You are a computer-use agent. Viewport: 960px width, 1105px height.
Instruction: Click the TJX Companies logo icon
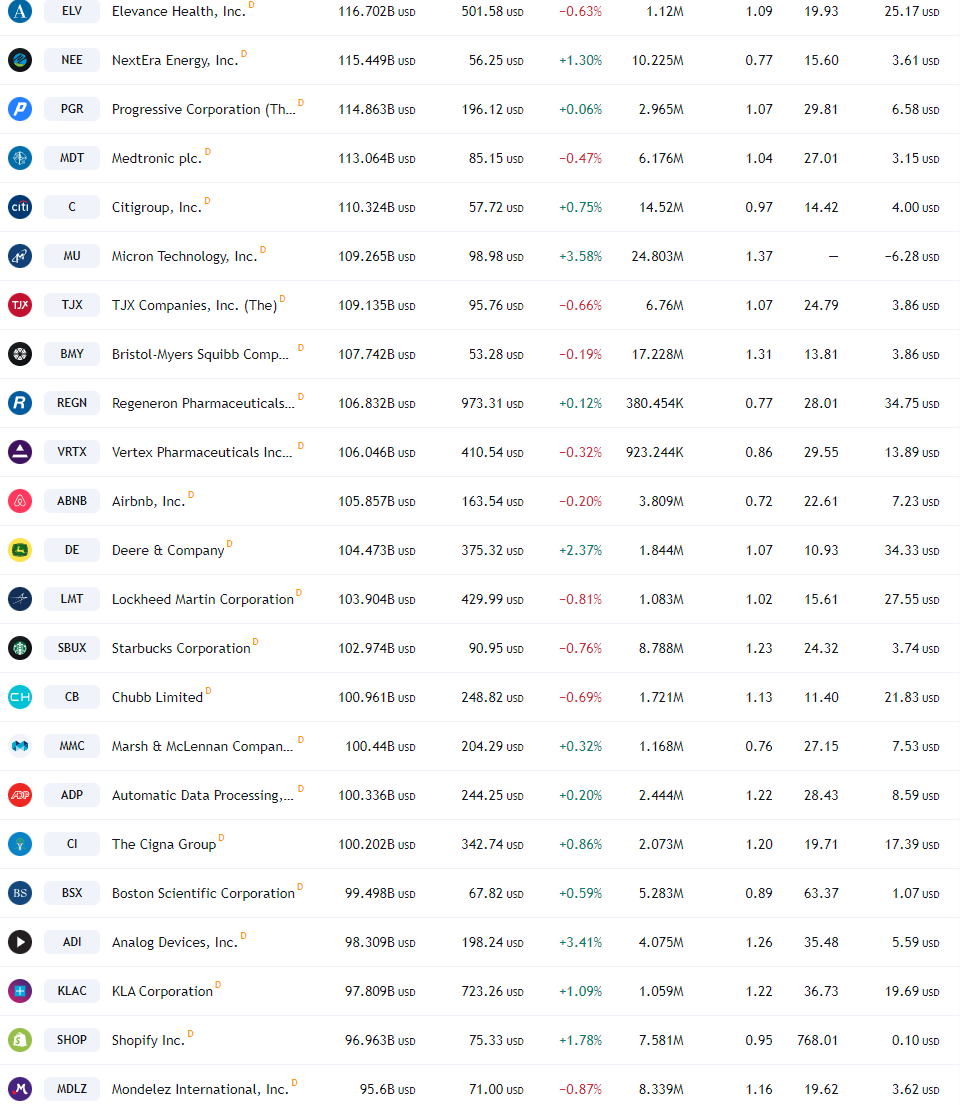(x=20, y=304)
